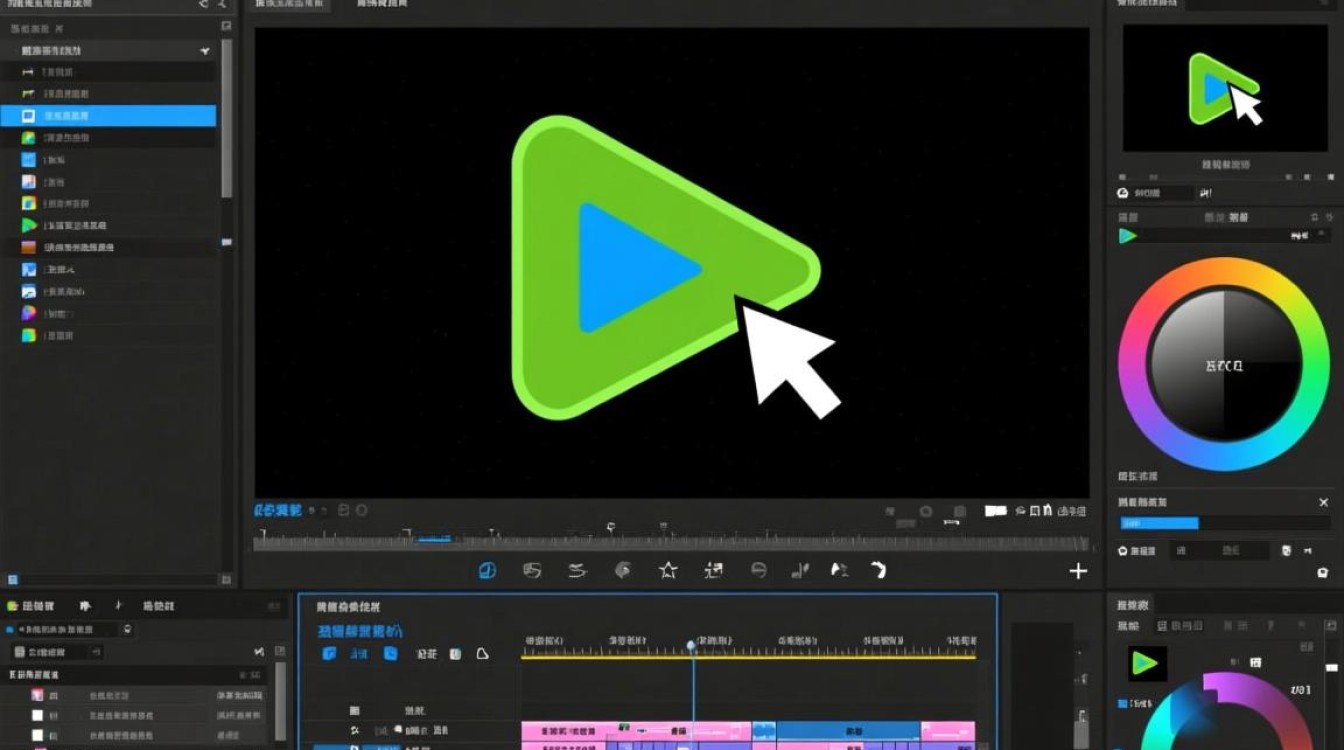Click the bell-shaped icon in timeline header
The width and height of the screenshot is (1344, 750).
click(x=482, y=654)
